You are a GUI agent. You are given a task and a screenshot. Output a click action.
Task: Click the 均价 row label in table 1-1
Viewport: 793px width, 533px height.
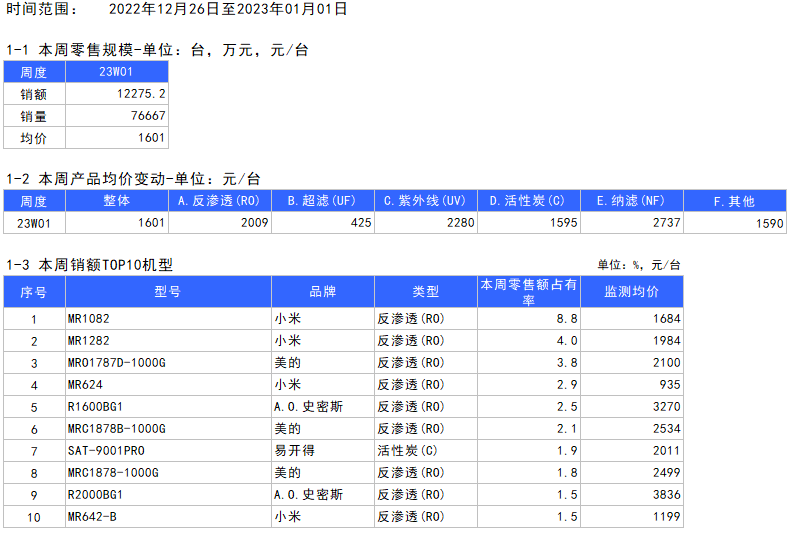[33, 138]
